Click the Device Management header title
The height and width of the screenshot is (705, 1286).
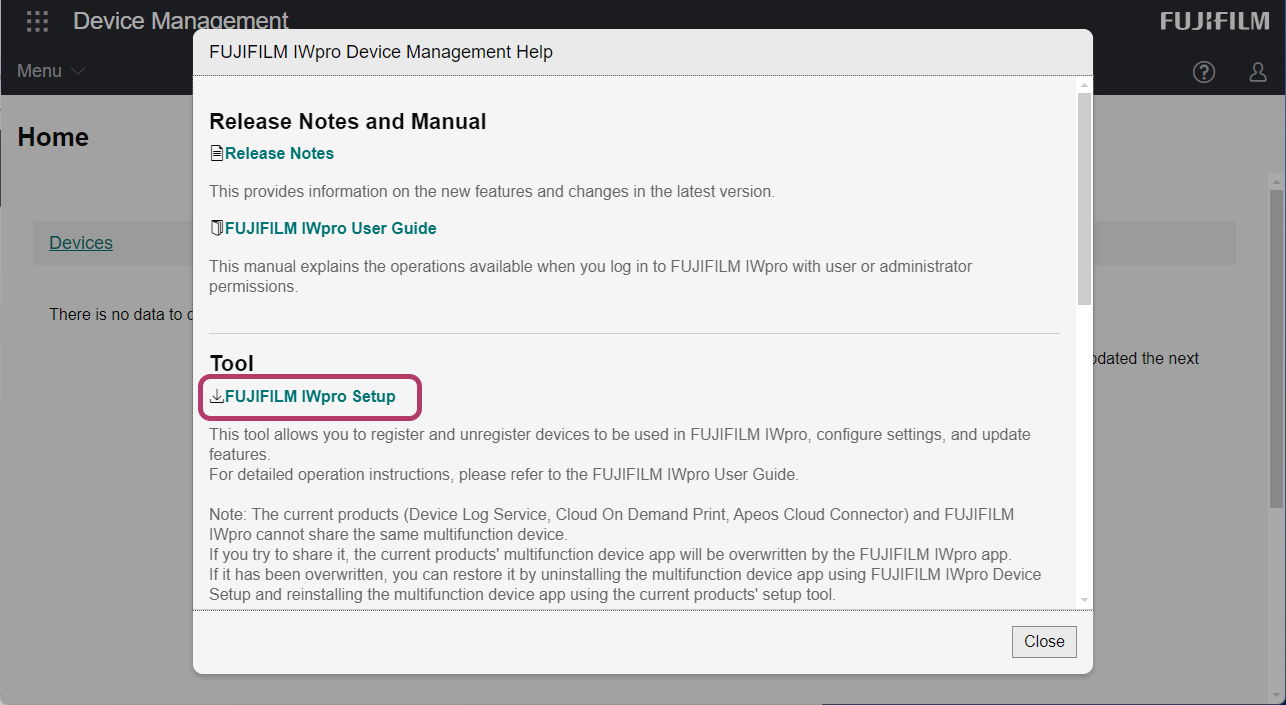[x=180, y=21]
